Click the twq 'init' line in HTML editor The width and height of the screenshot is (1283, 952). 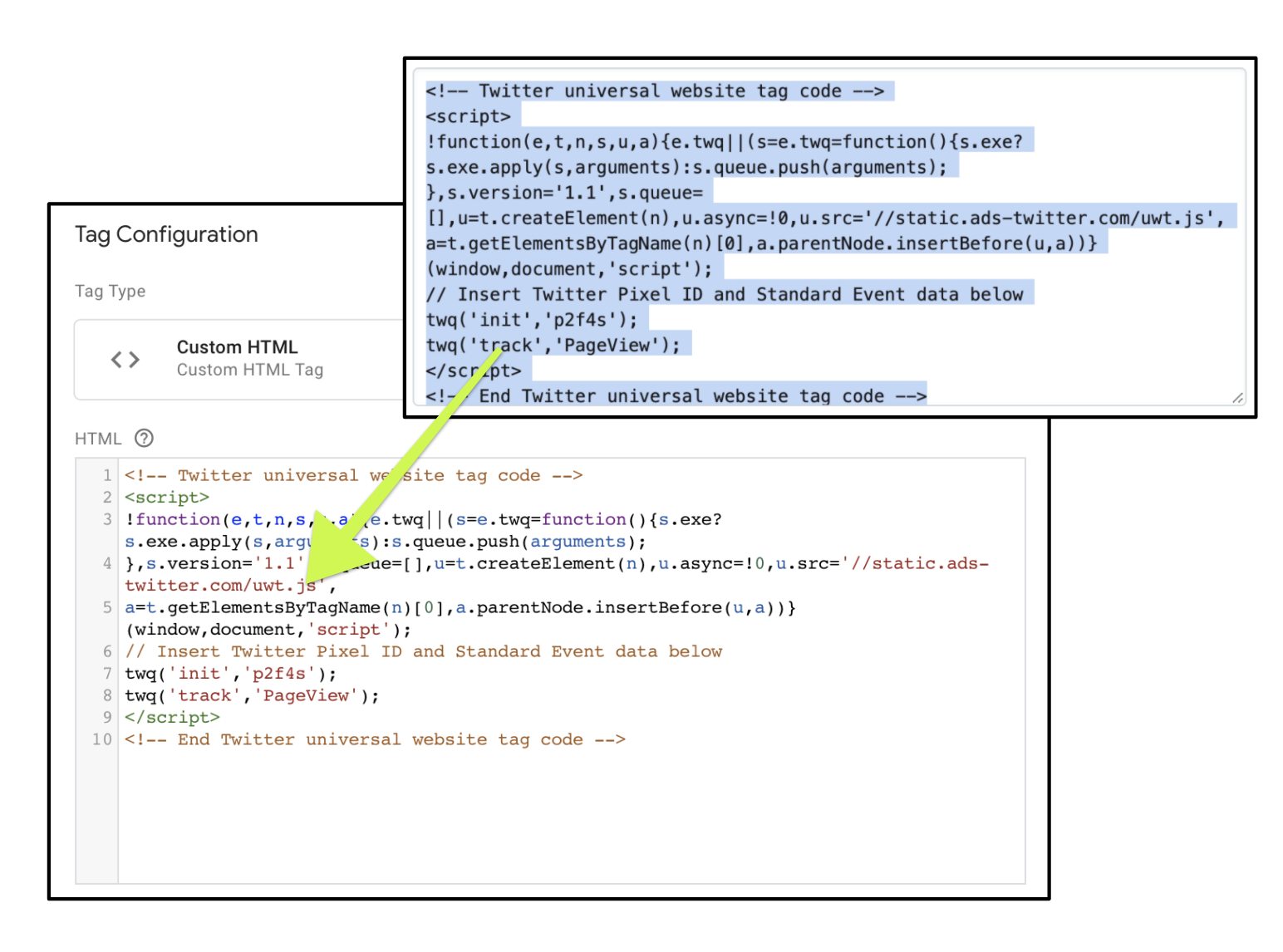[230, 674]
